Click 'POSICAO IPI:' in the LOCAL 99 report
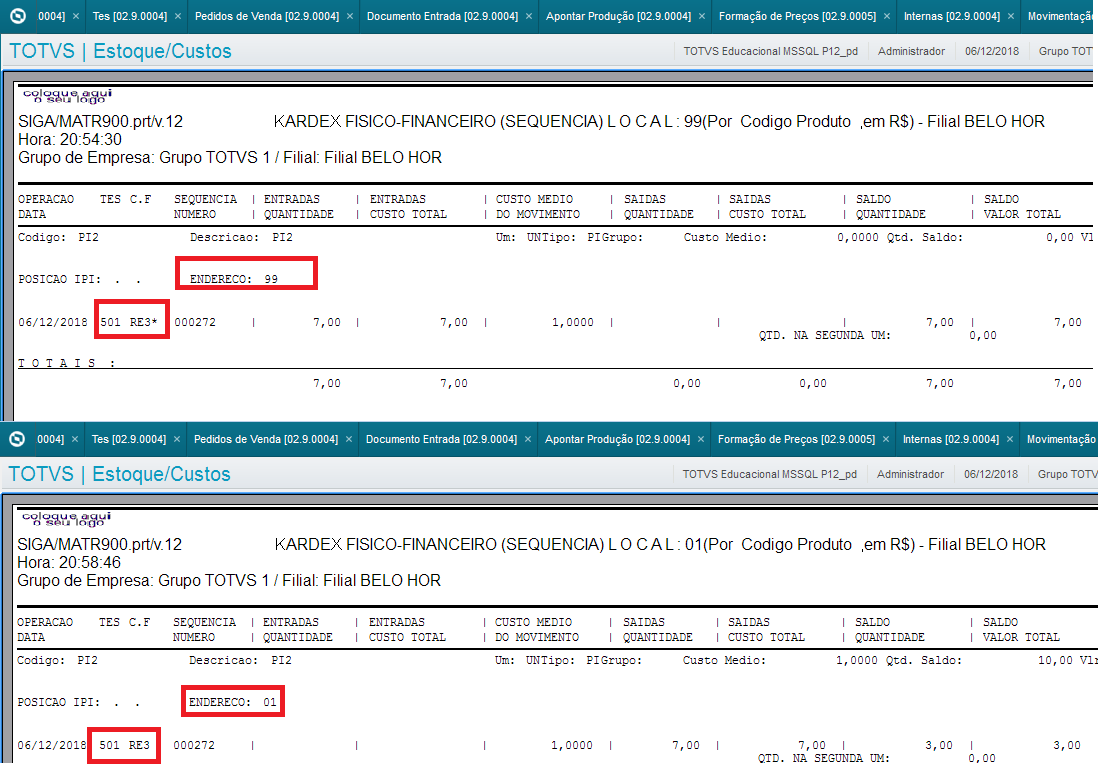1100x764 pixels. pos(60,279)
